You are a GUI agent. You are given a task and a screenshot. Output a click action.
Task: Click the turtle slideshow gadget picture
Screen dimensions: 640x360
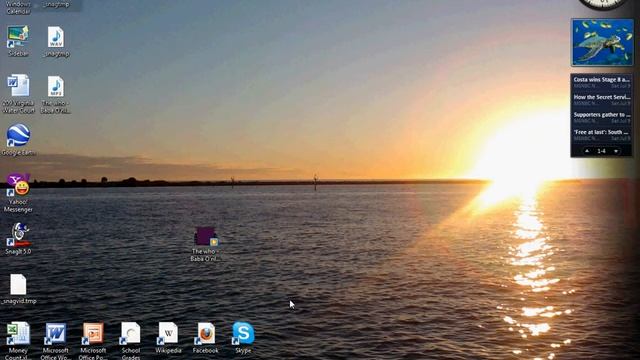(602, 42)
